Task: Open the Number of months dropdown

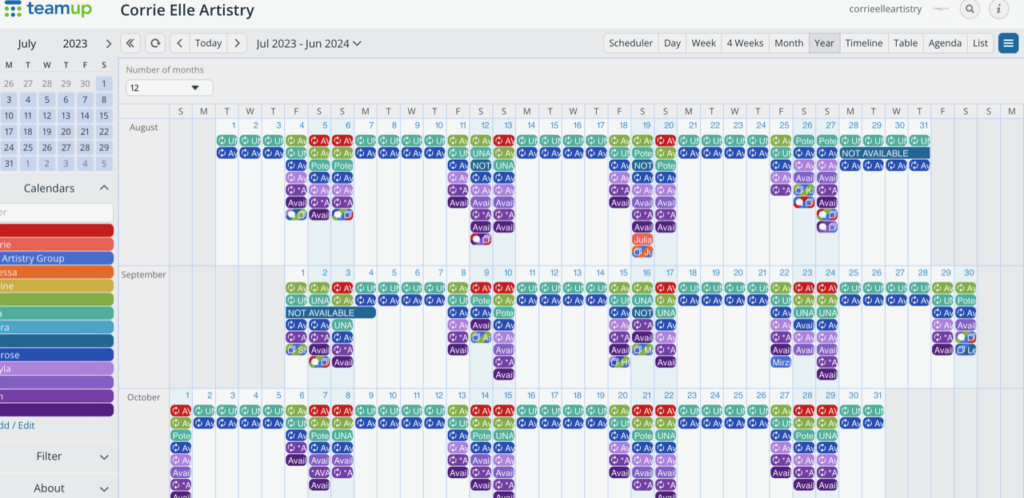Action: point(169,87)
